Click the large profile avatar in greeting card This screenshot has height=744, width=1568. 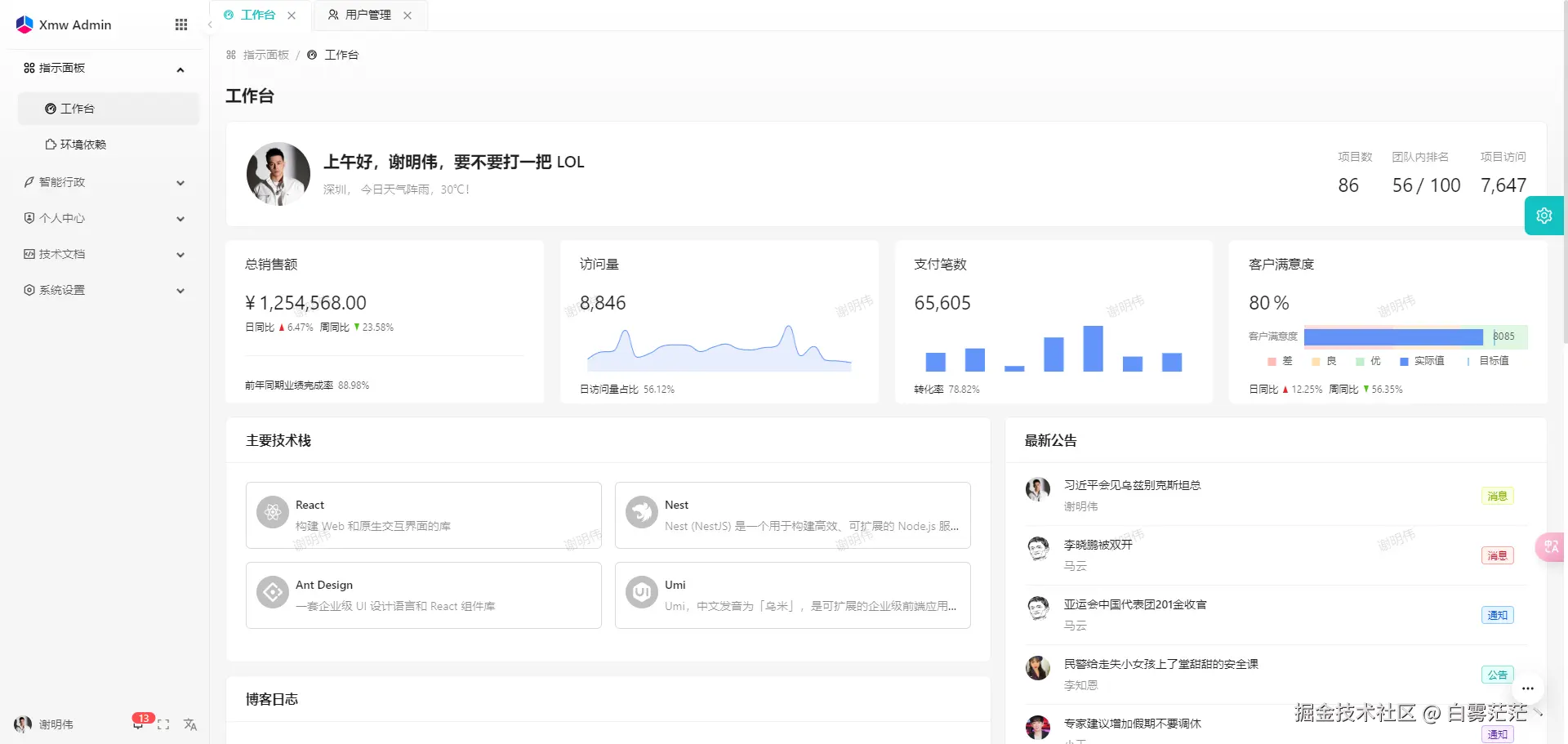[x=278, y=174]
